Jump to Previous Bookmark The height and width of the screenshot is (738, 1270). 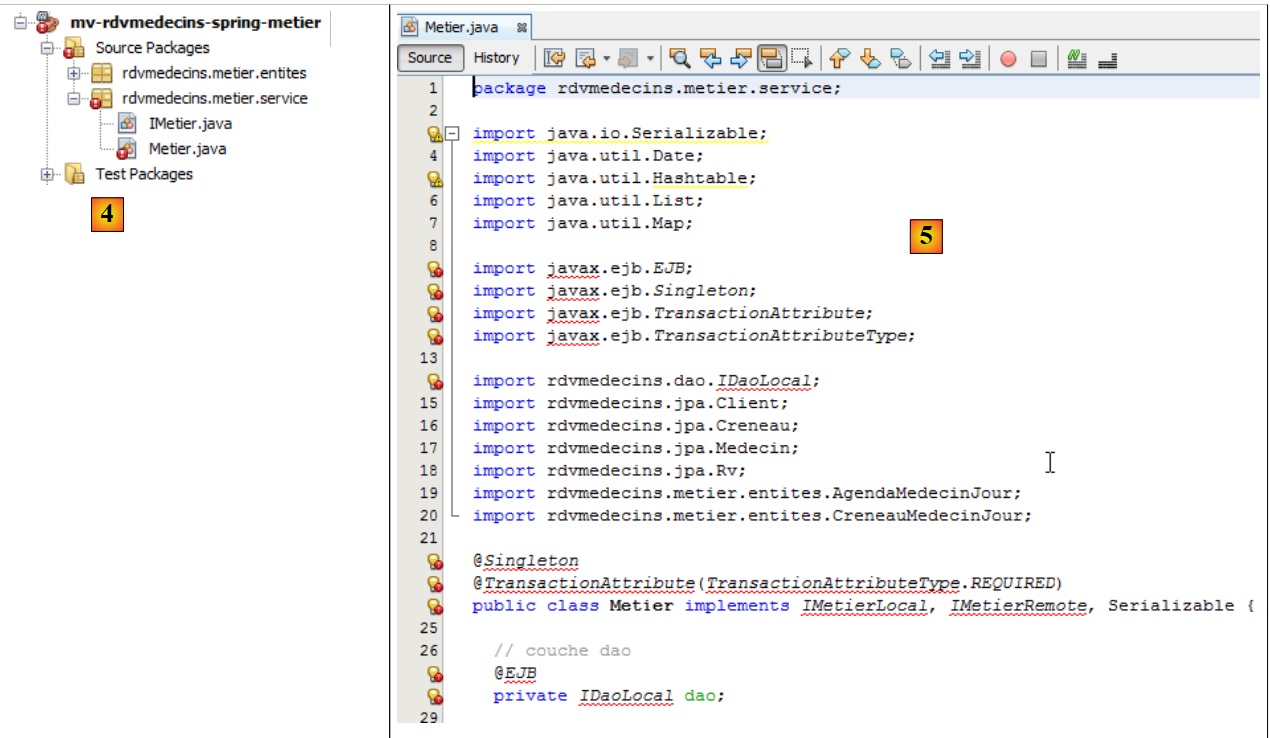pyautogui.click(x=839, y=58)
